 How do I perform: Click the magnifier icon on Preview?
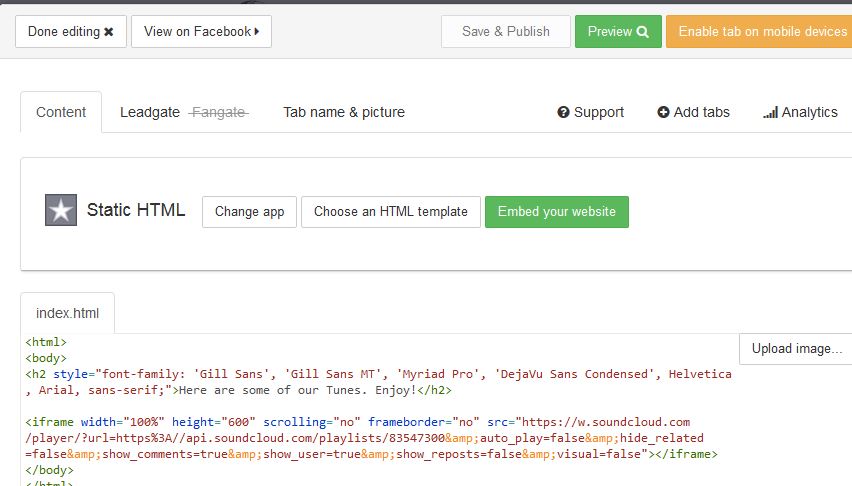pos(643,32)
